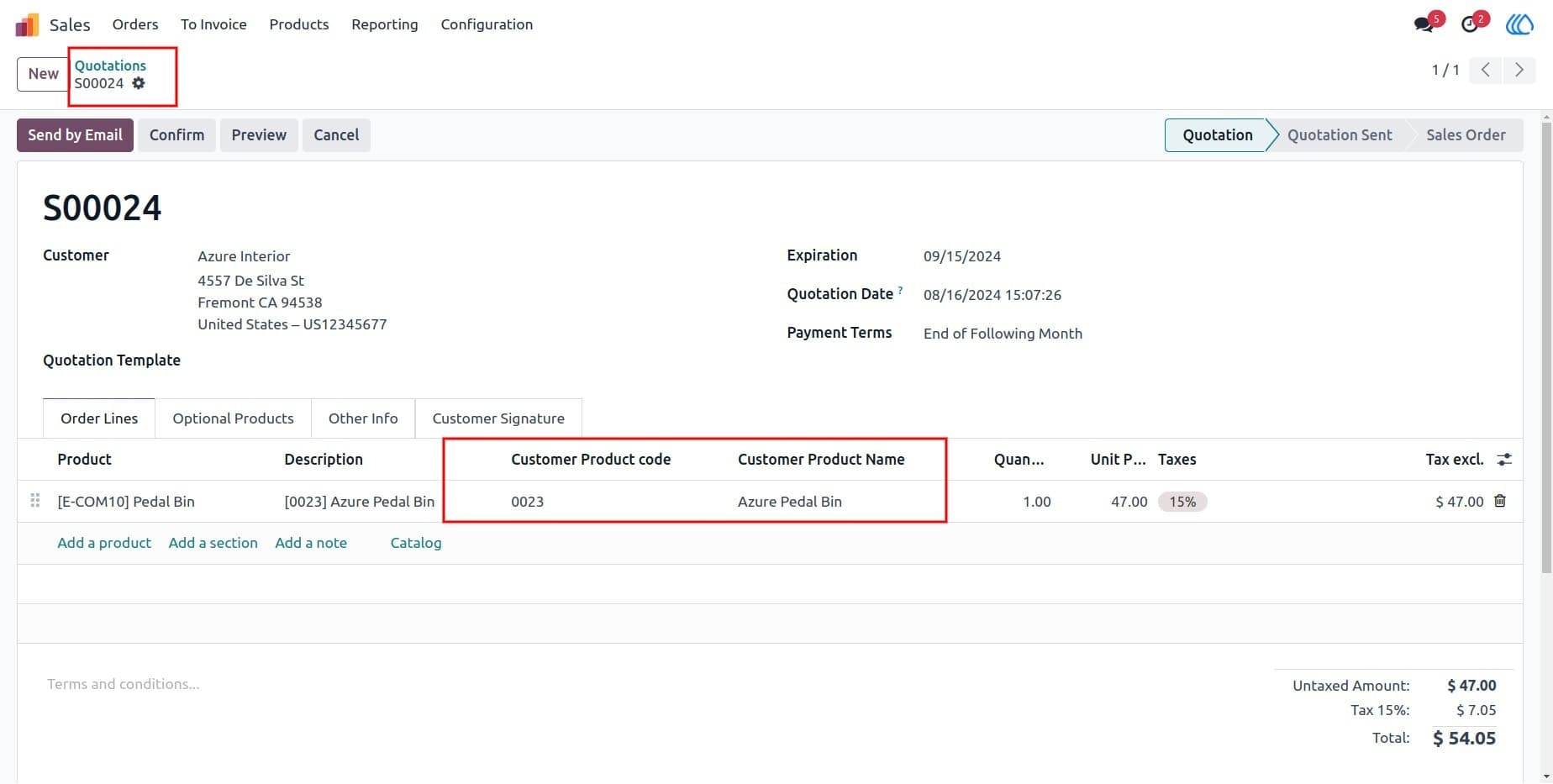The image size is (1553, 784).
Task: Go to the next record arrow
Action: (x=1519, y=70)
